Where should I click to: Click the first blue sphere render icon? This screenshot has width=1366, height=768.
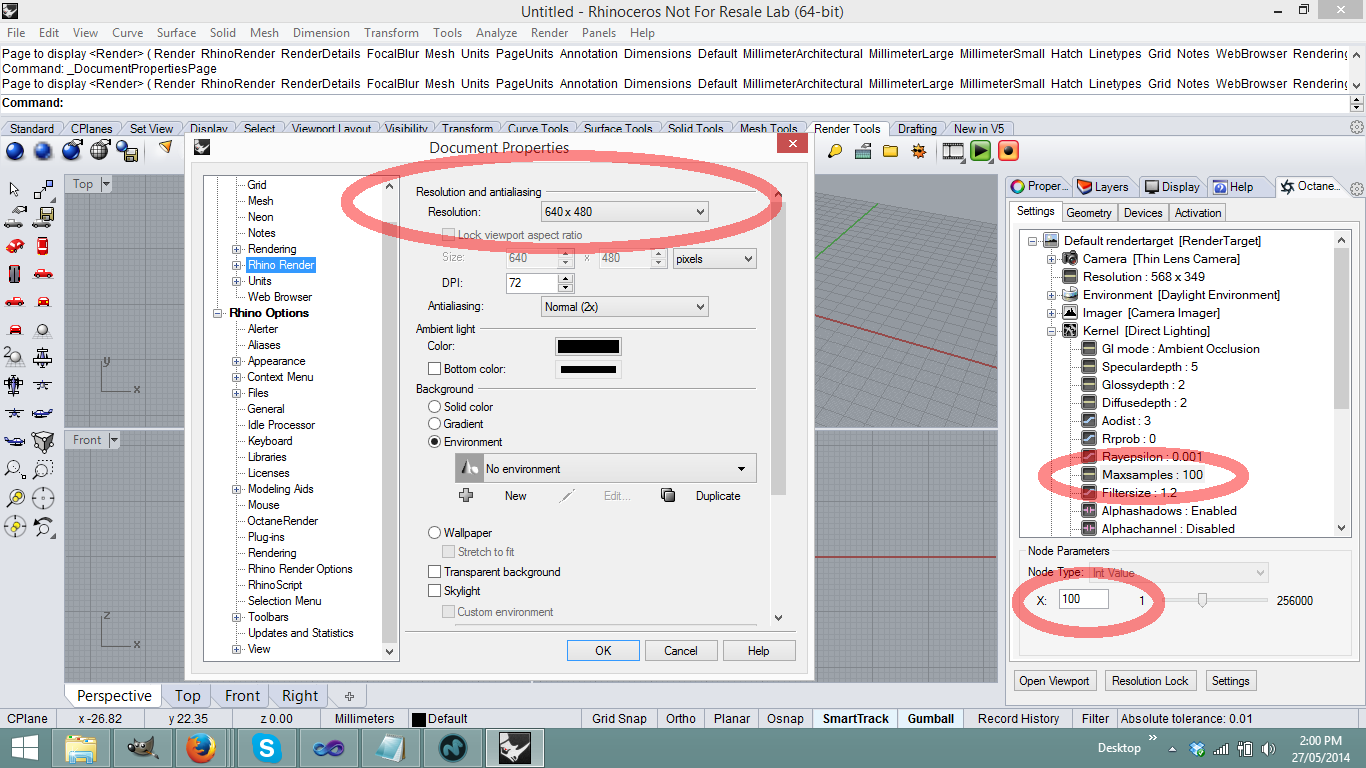coord(15,151)
